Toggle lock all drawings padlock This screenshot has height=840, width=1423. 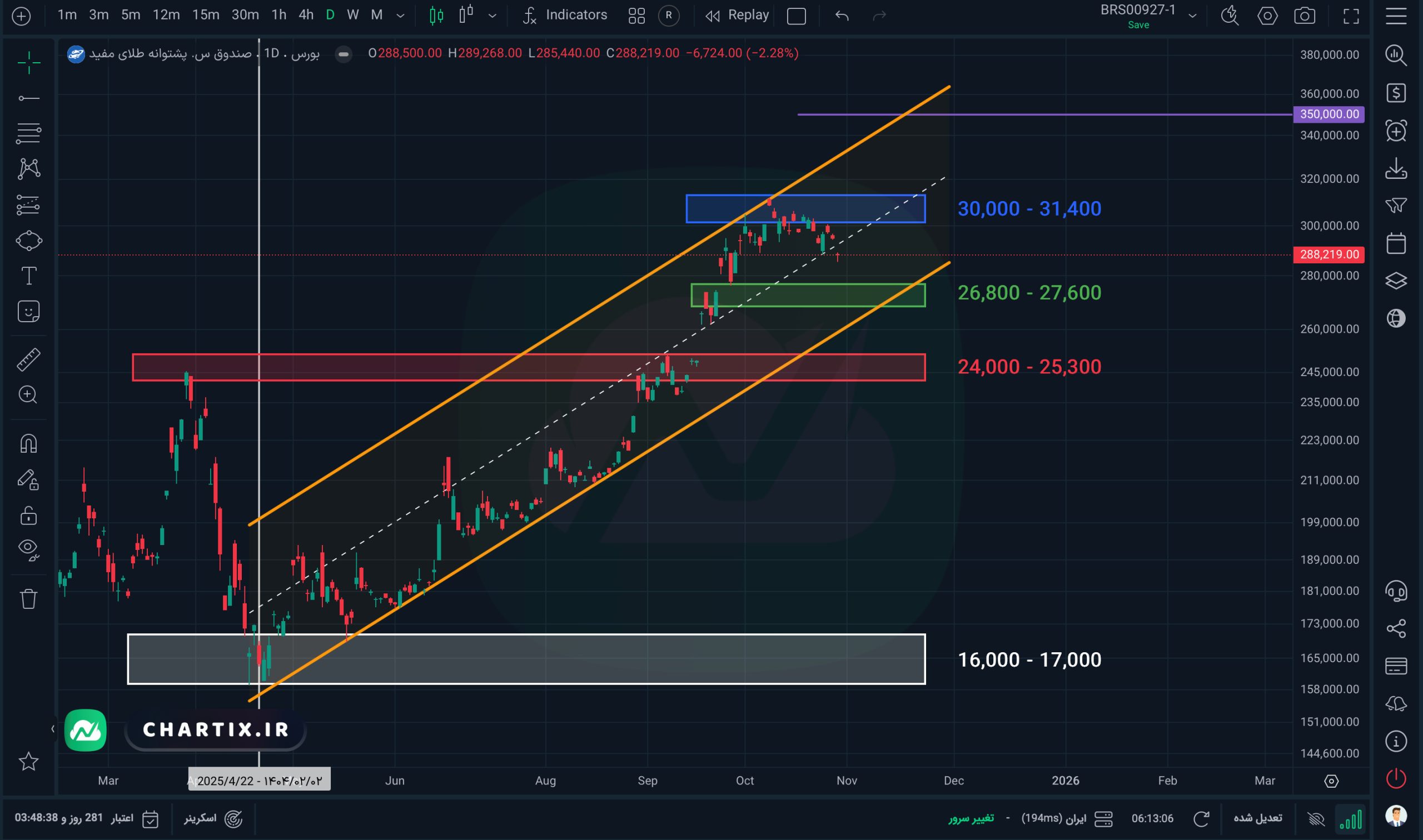28,516
